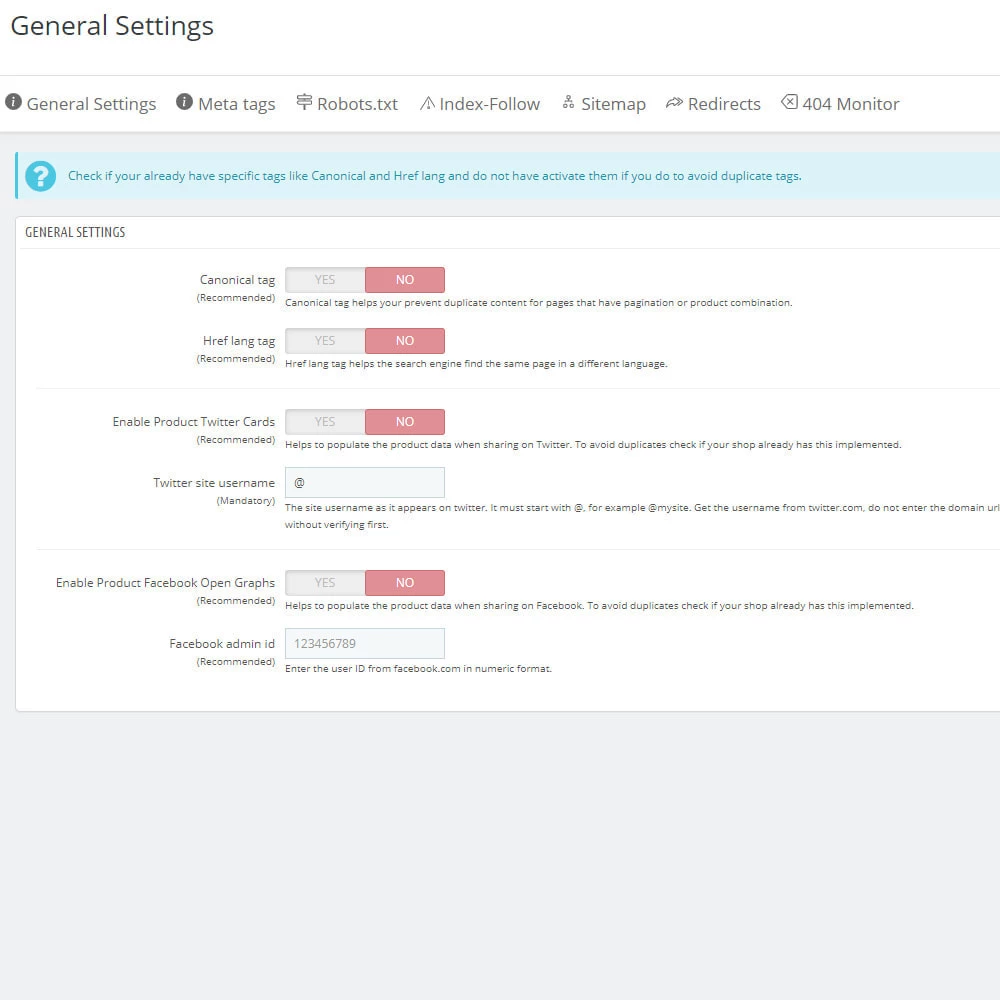
Task: Click the info icon beside Meta tags
Action: pyautogui.click(x=184, y=102)
